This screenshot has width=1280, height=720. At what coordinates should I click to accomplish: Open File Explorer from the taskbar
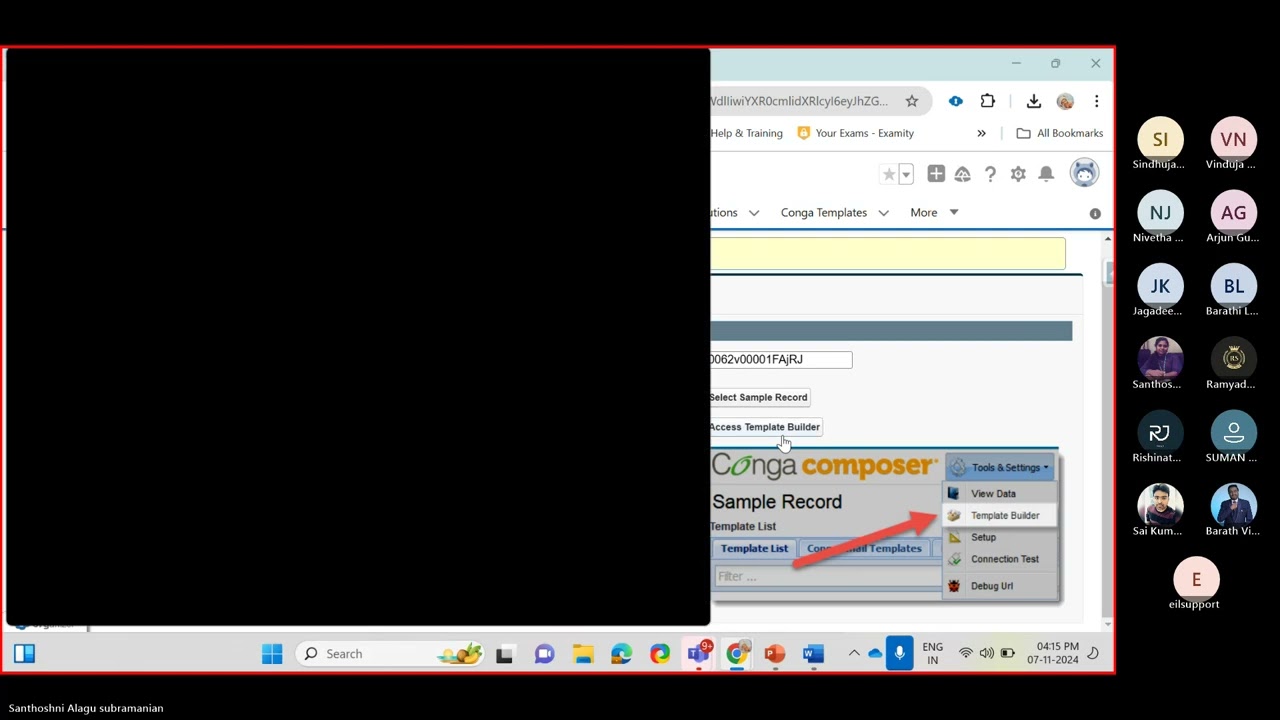pyautogui.click(x=583, y=654)
